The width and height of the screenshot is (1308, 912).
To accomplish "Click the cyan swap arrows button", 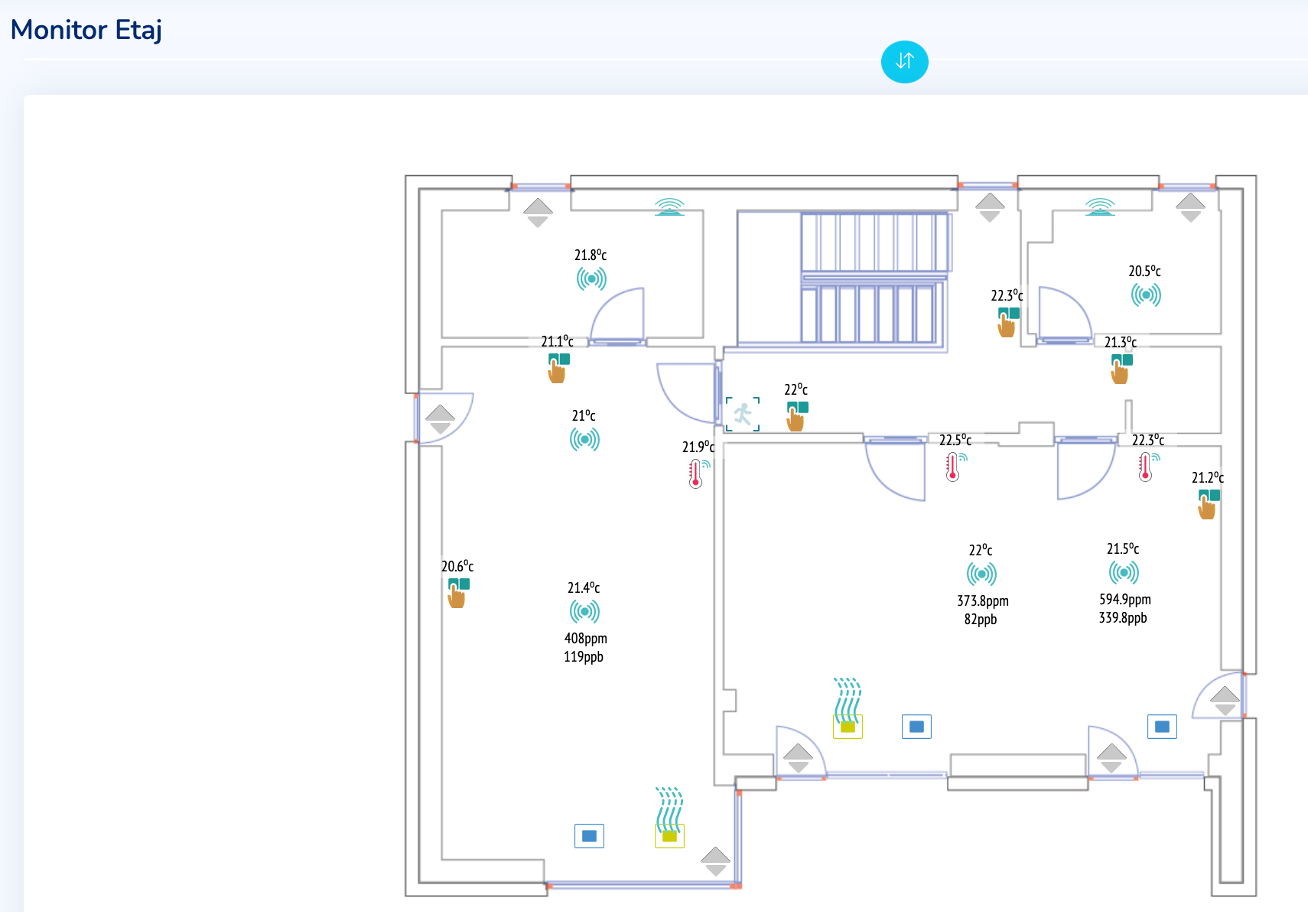I will click(904, 61).
